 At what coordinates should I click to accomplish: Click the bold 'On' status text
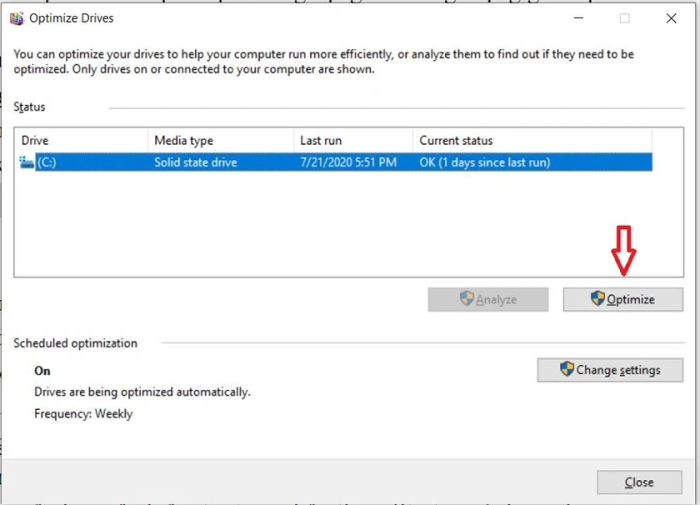point(42,371)
